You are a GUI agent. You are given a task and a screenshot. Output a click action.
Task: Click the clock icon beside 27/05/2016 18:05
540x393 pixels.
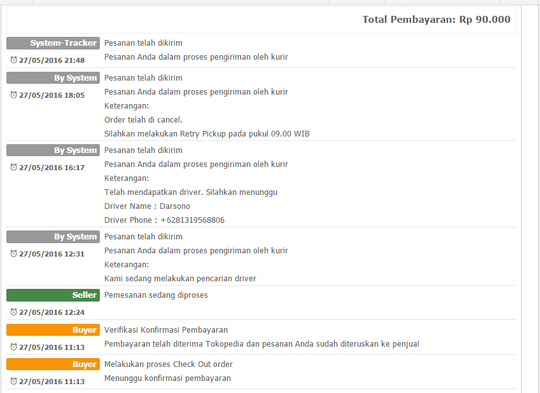(13, 95)
